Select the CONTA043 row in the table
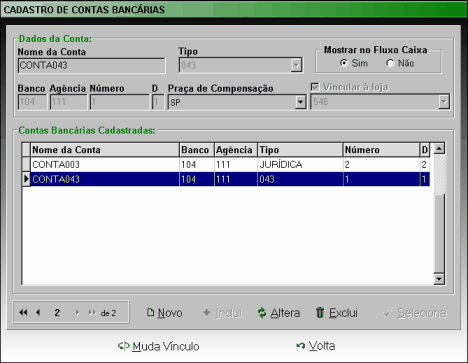 (x=226, y=179)
